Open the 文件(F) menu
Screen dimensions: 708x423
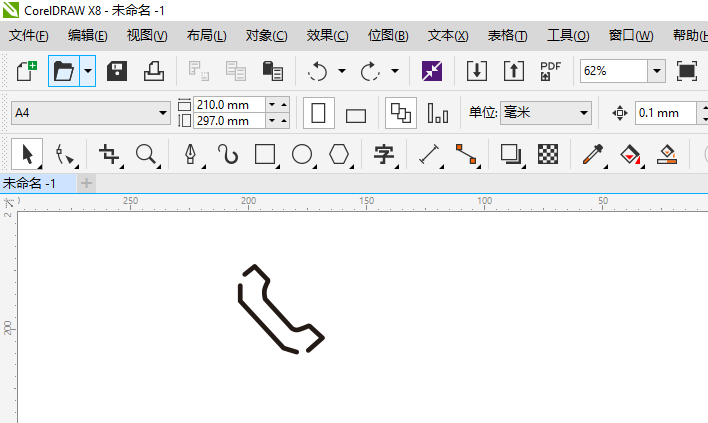28,35
